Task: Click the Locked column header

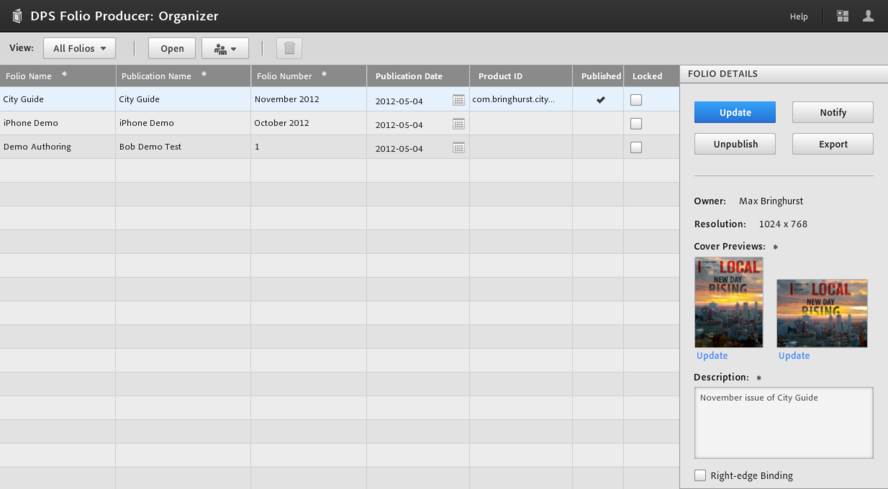Action: coord(651,76)
